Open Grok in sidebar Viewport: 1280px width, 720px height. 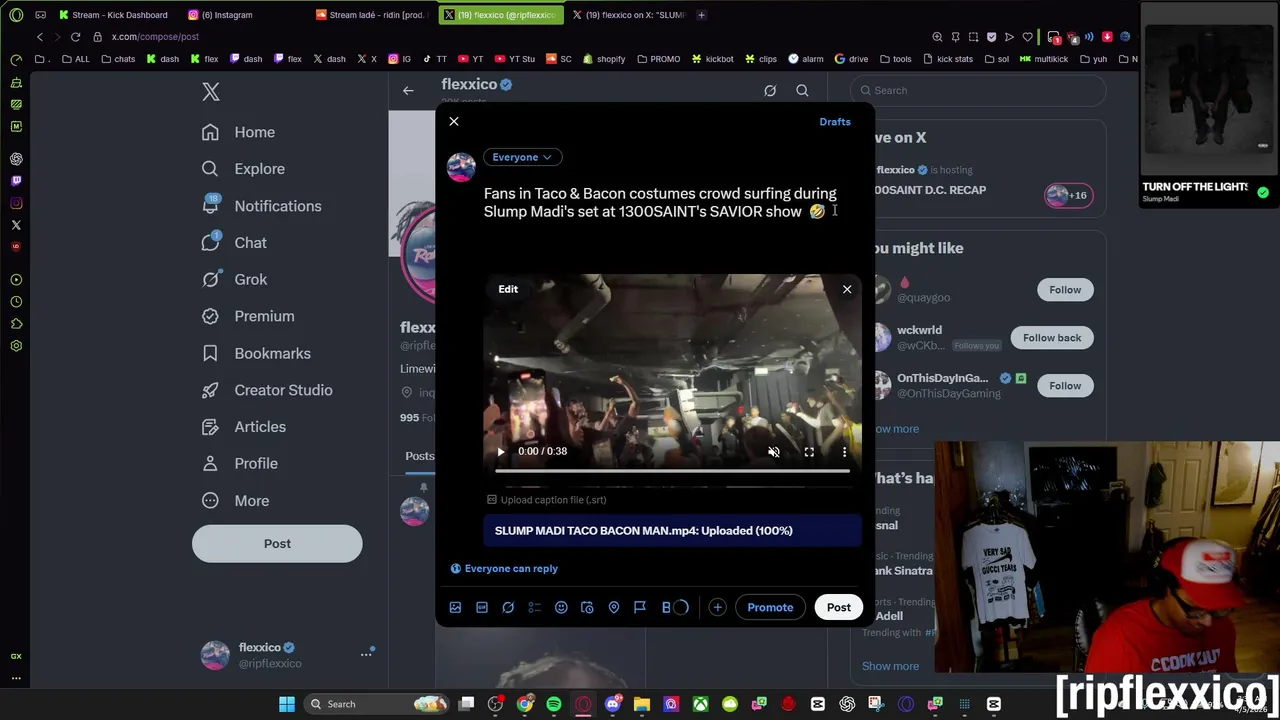[234, 280]
